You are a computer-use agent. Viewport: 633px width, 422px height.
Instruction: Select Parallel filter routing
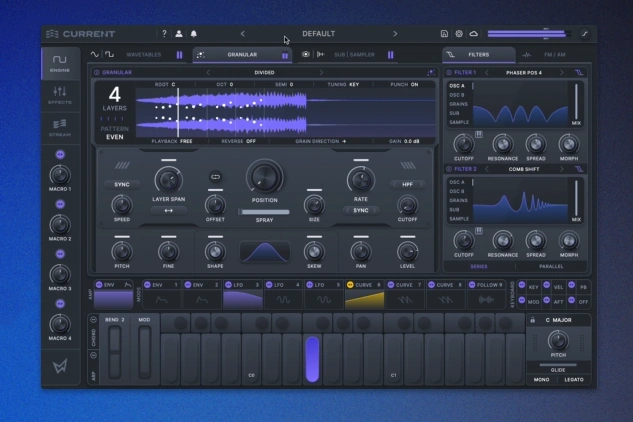549,267
